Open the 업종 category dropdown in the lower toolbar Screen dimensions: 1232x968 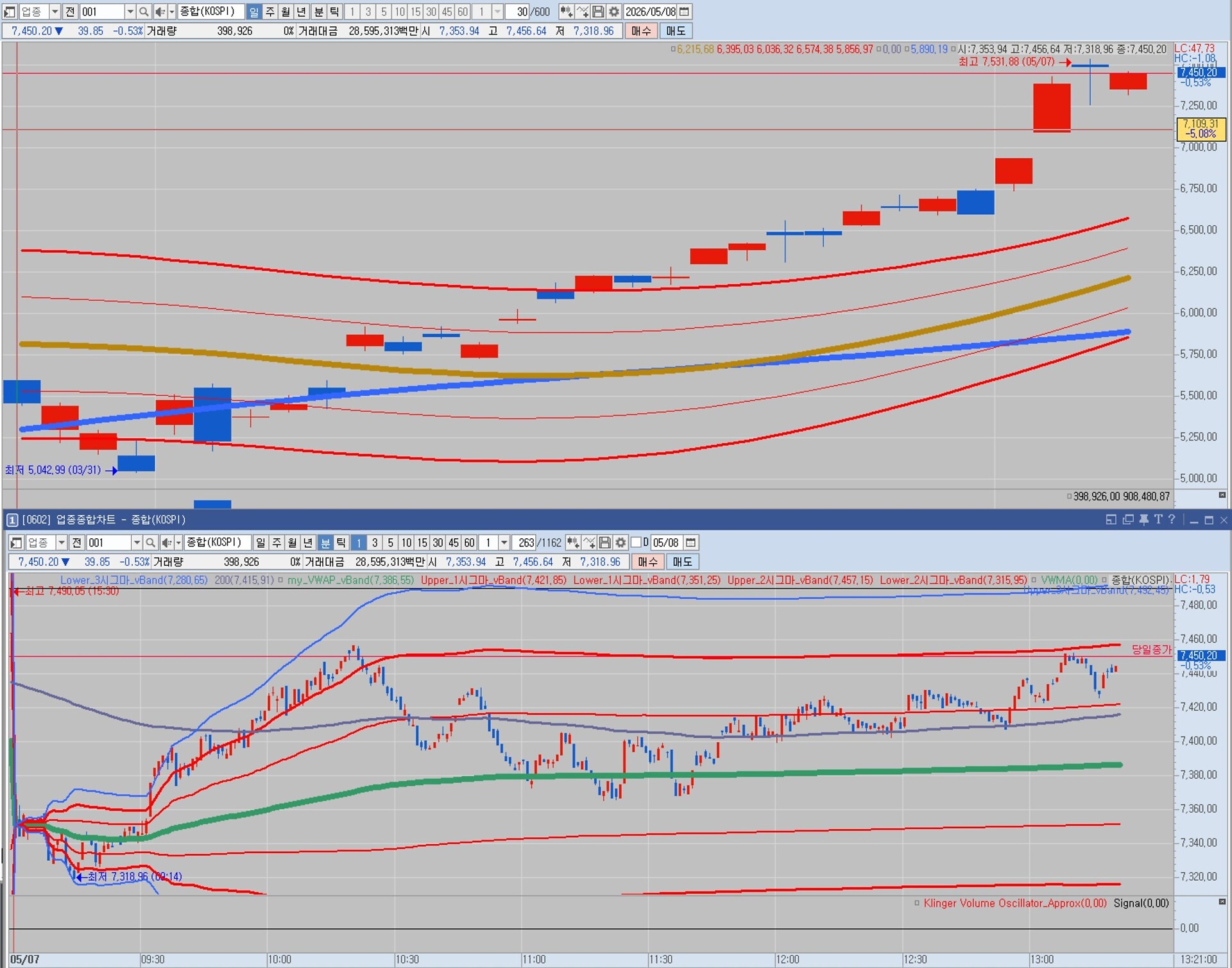pos(61,543)
